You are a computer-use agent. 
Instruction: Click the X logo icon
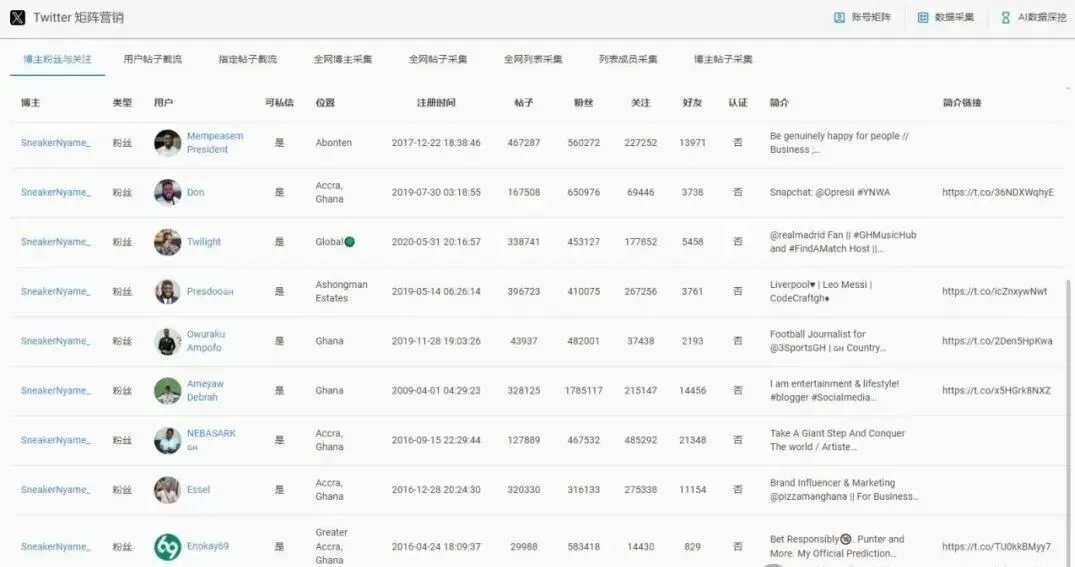tap(18, 17)
